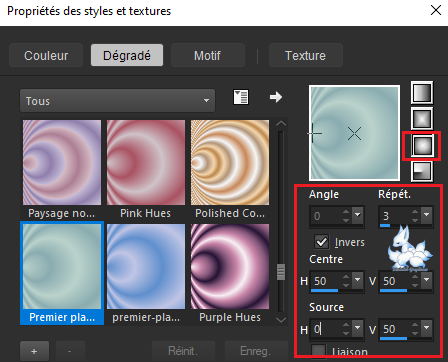The image size is (448, 362).
Task: Select the Pink Hues gradient thumbnail
Action: click(146, 162)
